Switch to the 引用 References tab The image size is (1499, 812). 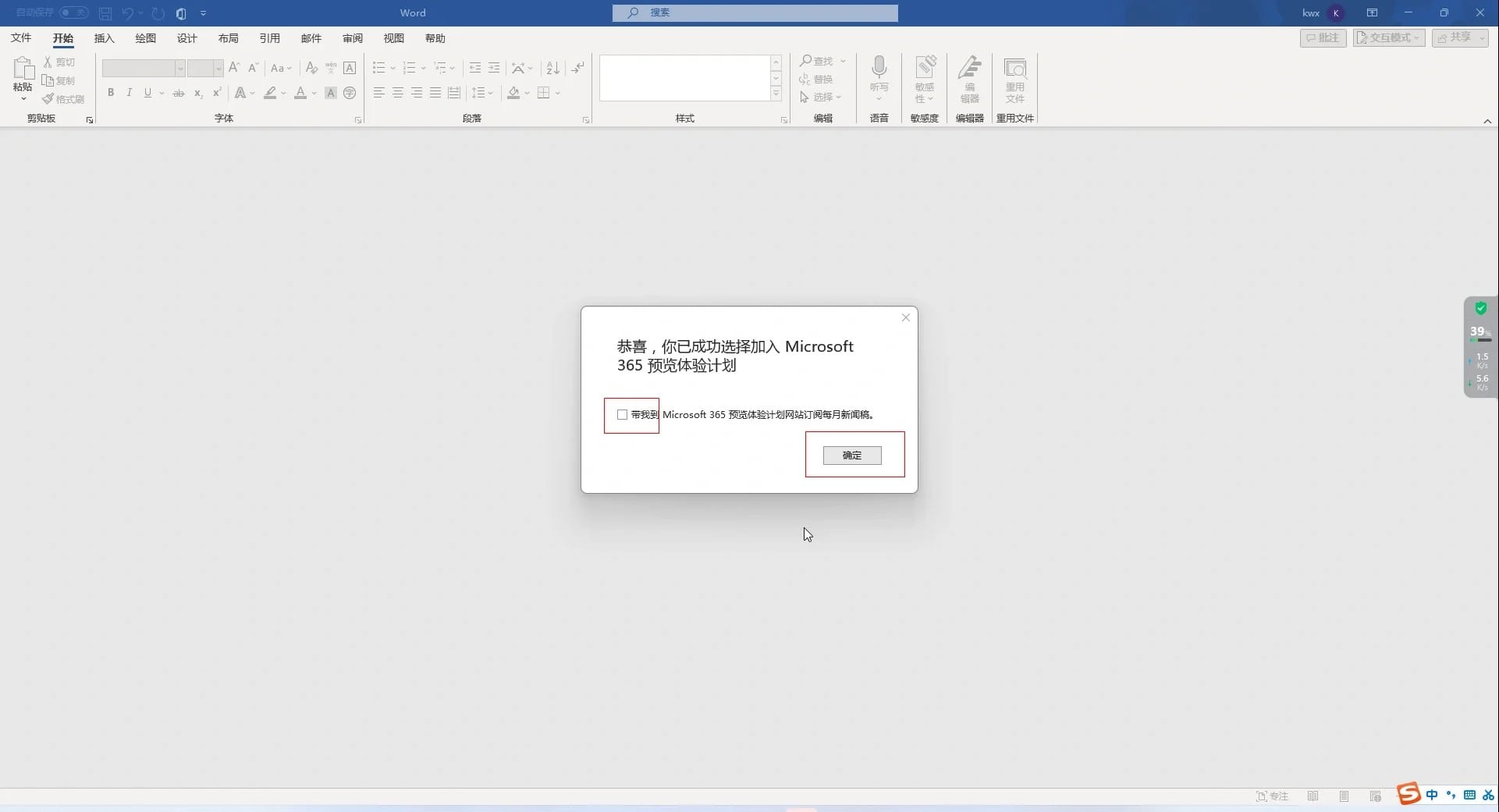click(x=269, y=38)
